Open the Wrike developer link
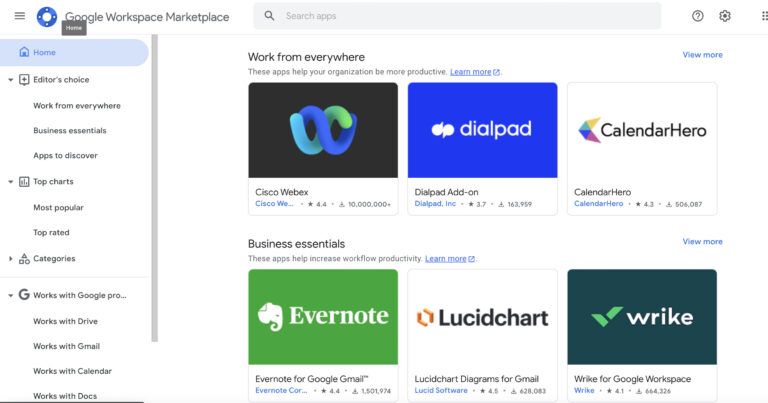Screen dimensions: 768x403 [584, 391]
